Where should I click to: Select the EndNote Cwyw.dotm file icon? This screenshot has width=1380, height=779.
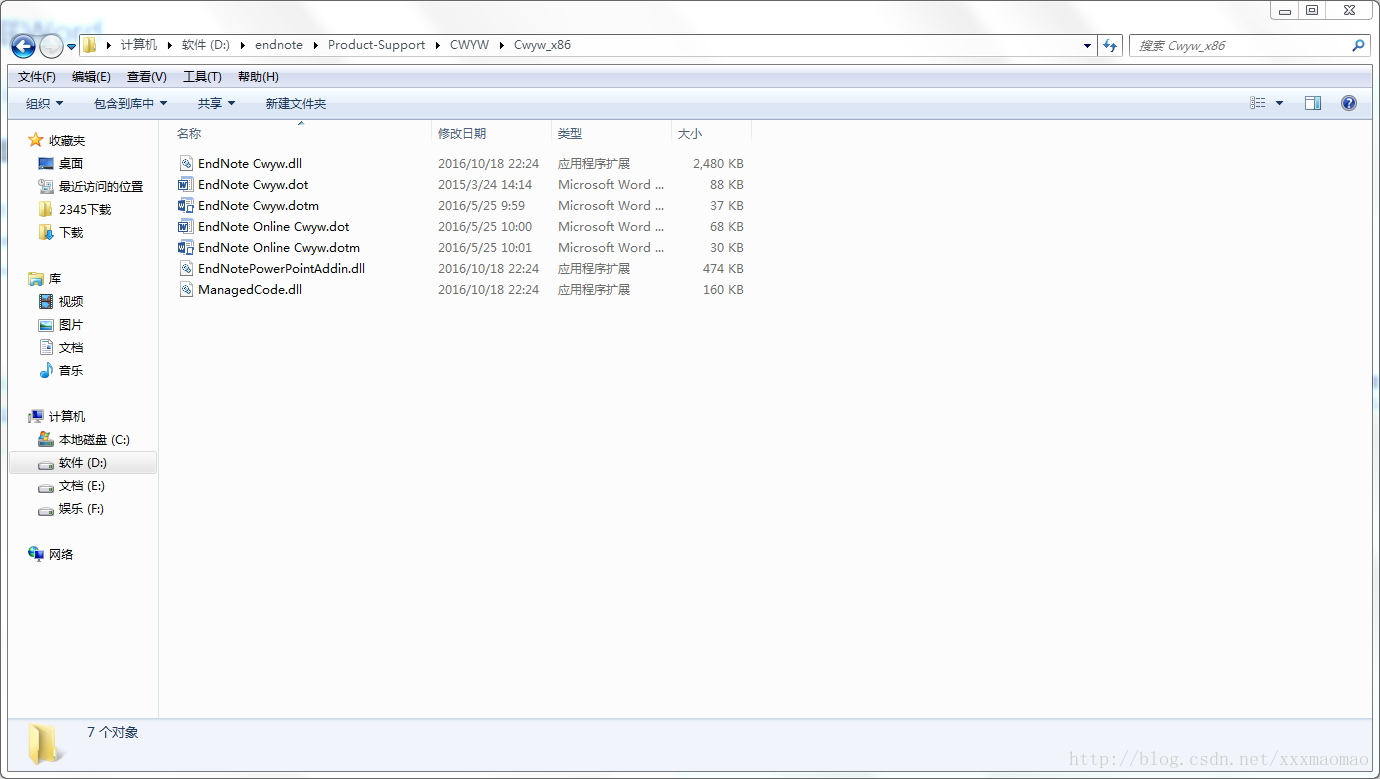186,205
